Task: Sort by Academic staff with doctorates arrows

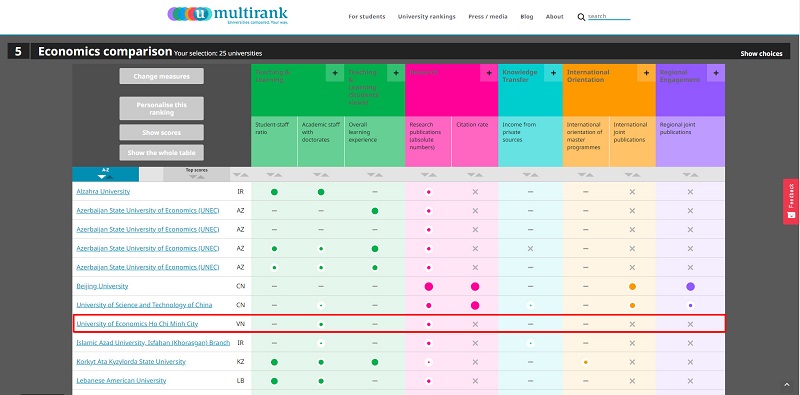Action: (321, 175)
